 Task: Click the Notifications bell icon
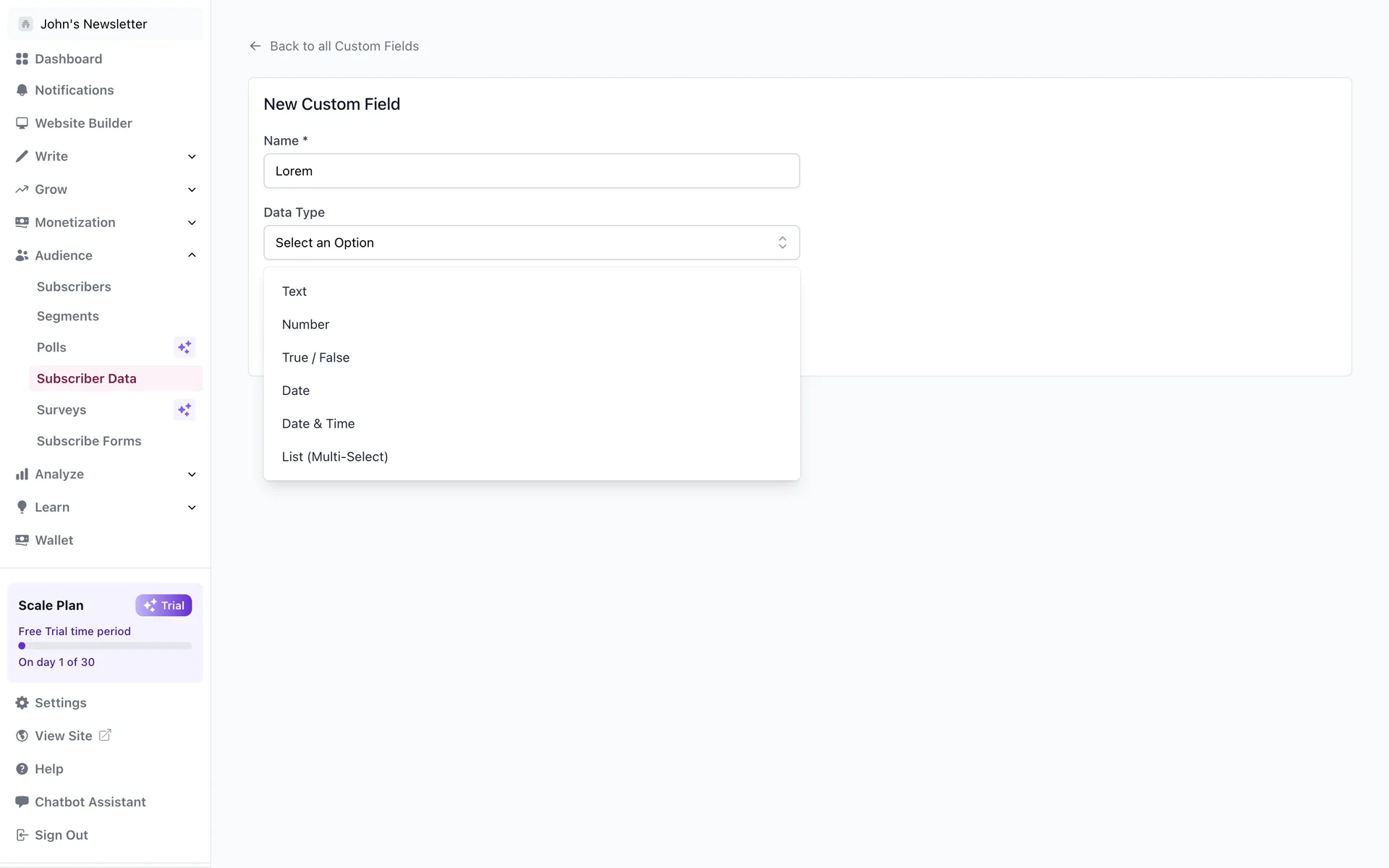tap(22, 90)
